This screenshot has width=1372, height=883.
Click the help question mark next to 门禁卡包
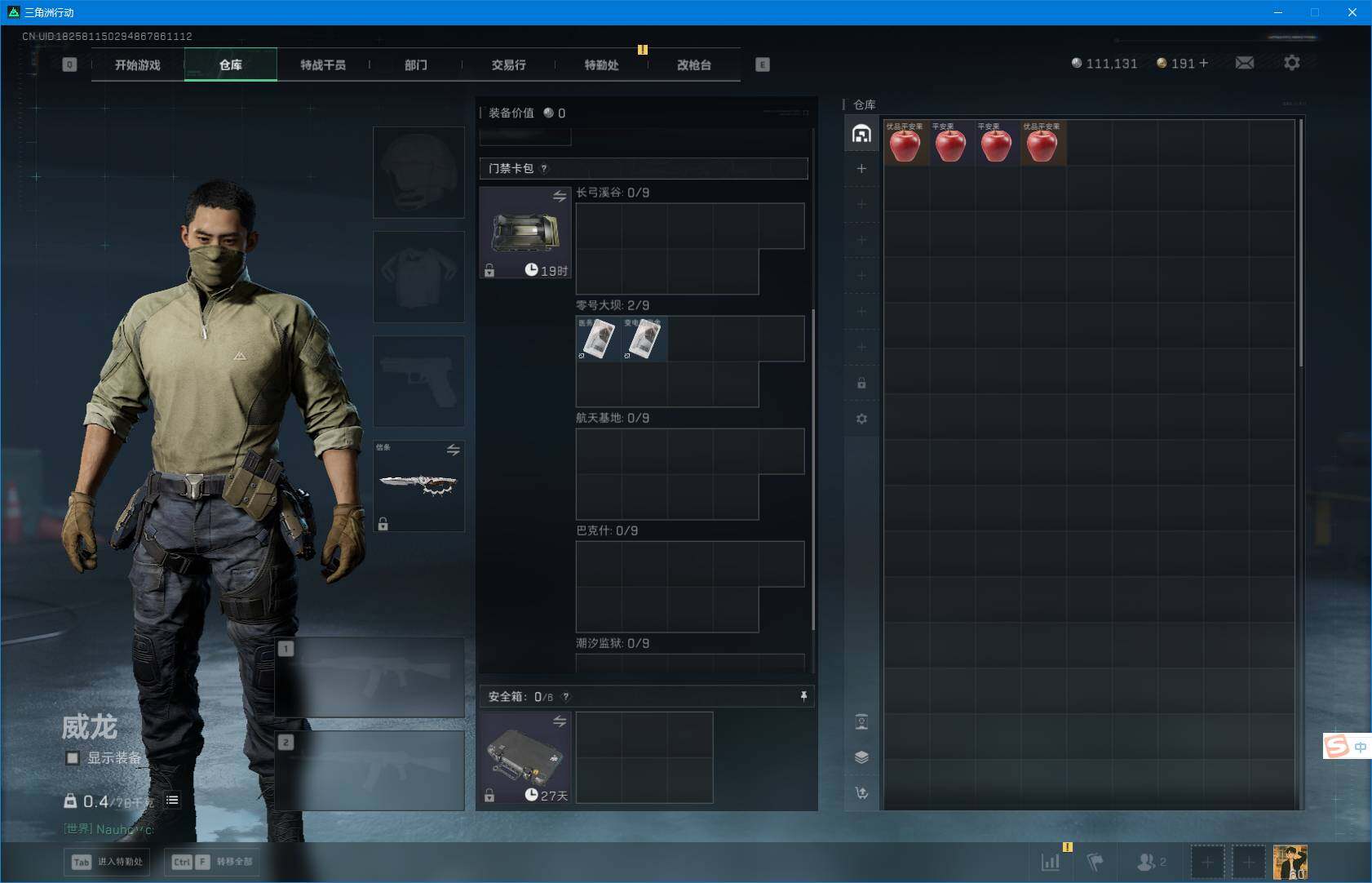coord(544,169)
